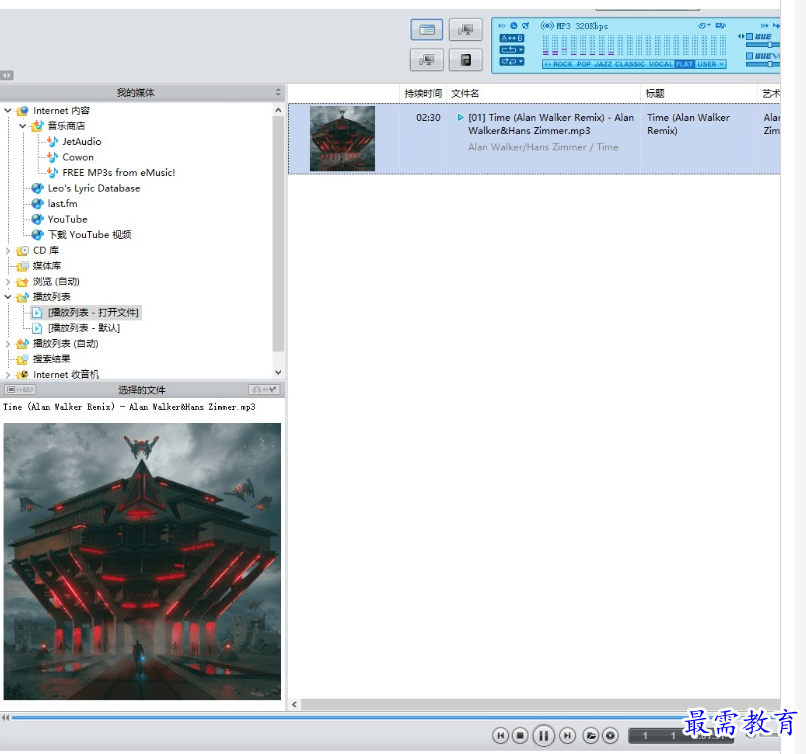806x754 pixels.
Task: Click the next track button
Action: [567, 735]
